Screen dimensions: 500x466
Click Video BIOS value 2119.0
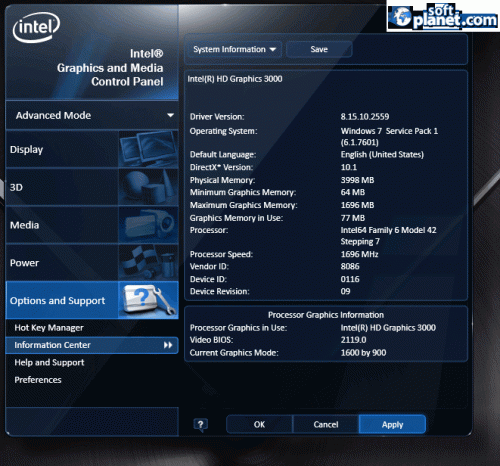click(353, 340)
